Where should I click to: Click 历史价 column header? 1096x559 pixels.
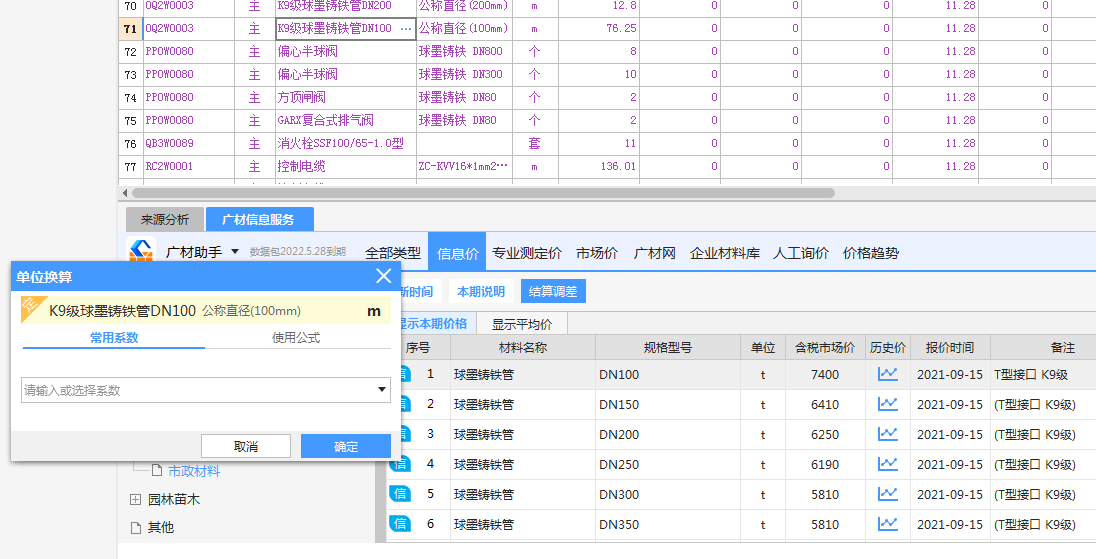pos(888,347)
